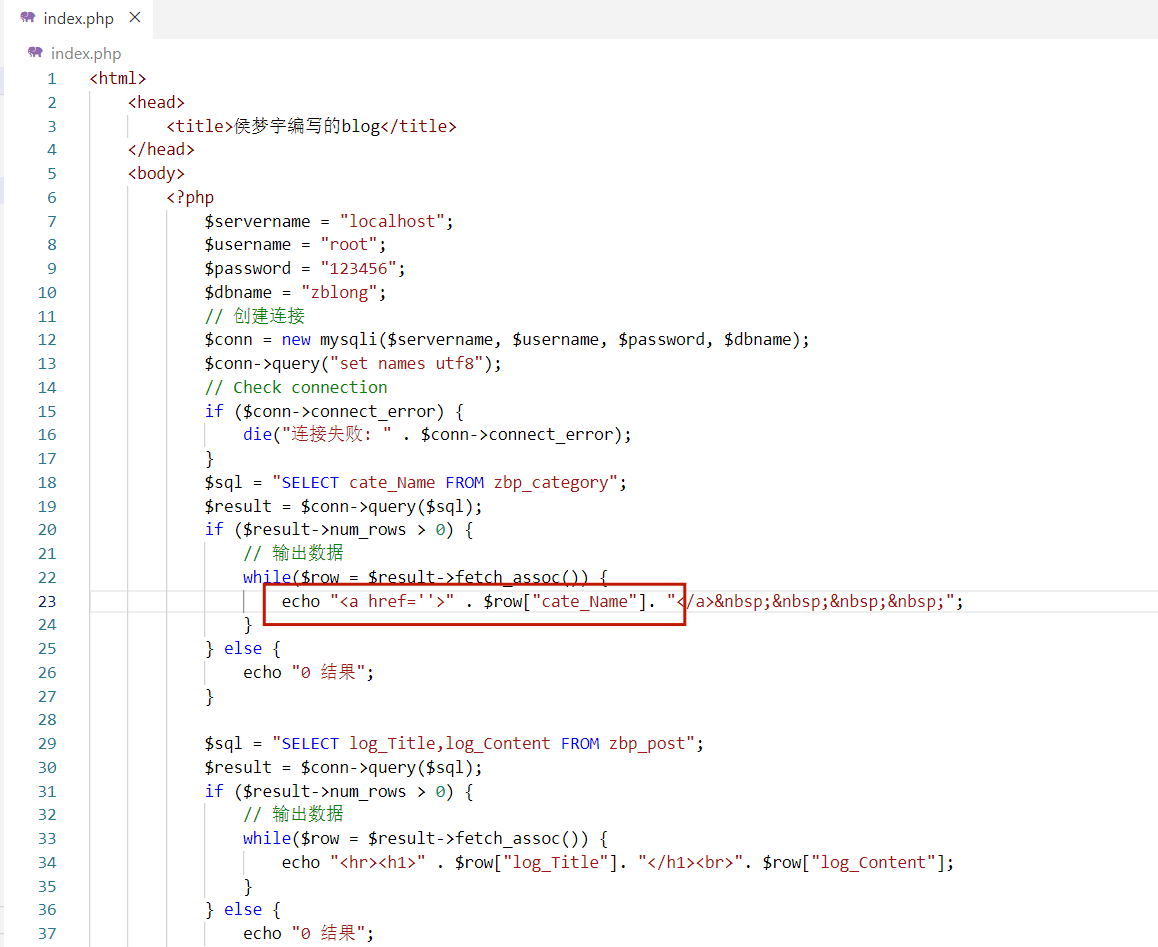1158x947 pixels.
Task: Click log_Title,log_Content in line 29 query
Action: pyautogui.click(x=450, y=743)
